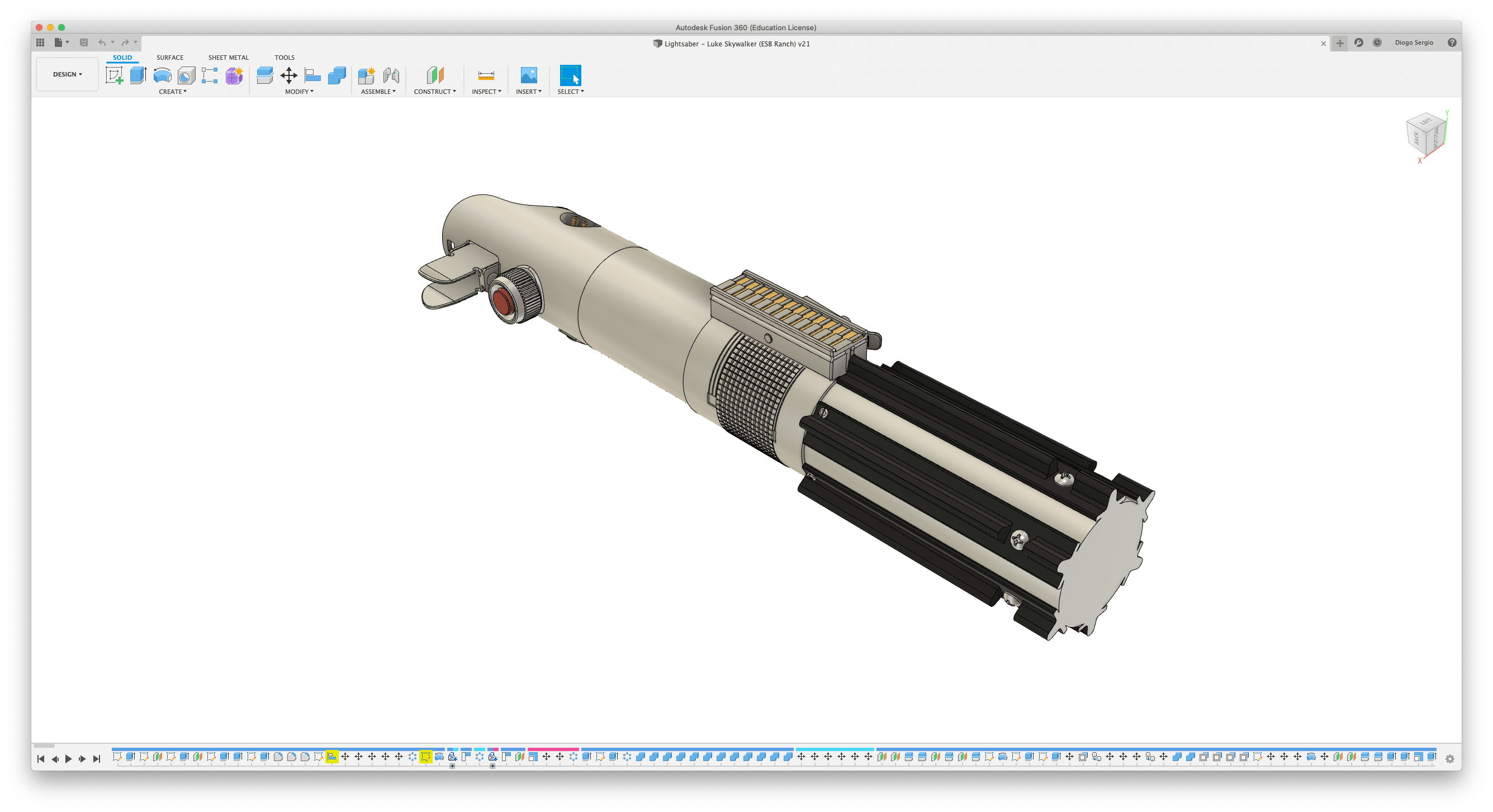The width and height of the screenshot is (1493, 812).
Task: Click the red activation button on lightsaber
Action: 502,302
